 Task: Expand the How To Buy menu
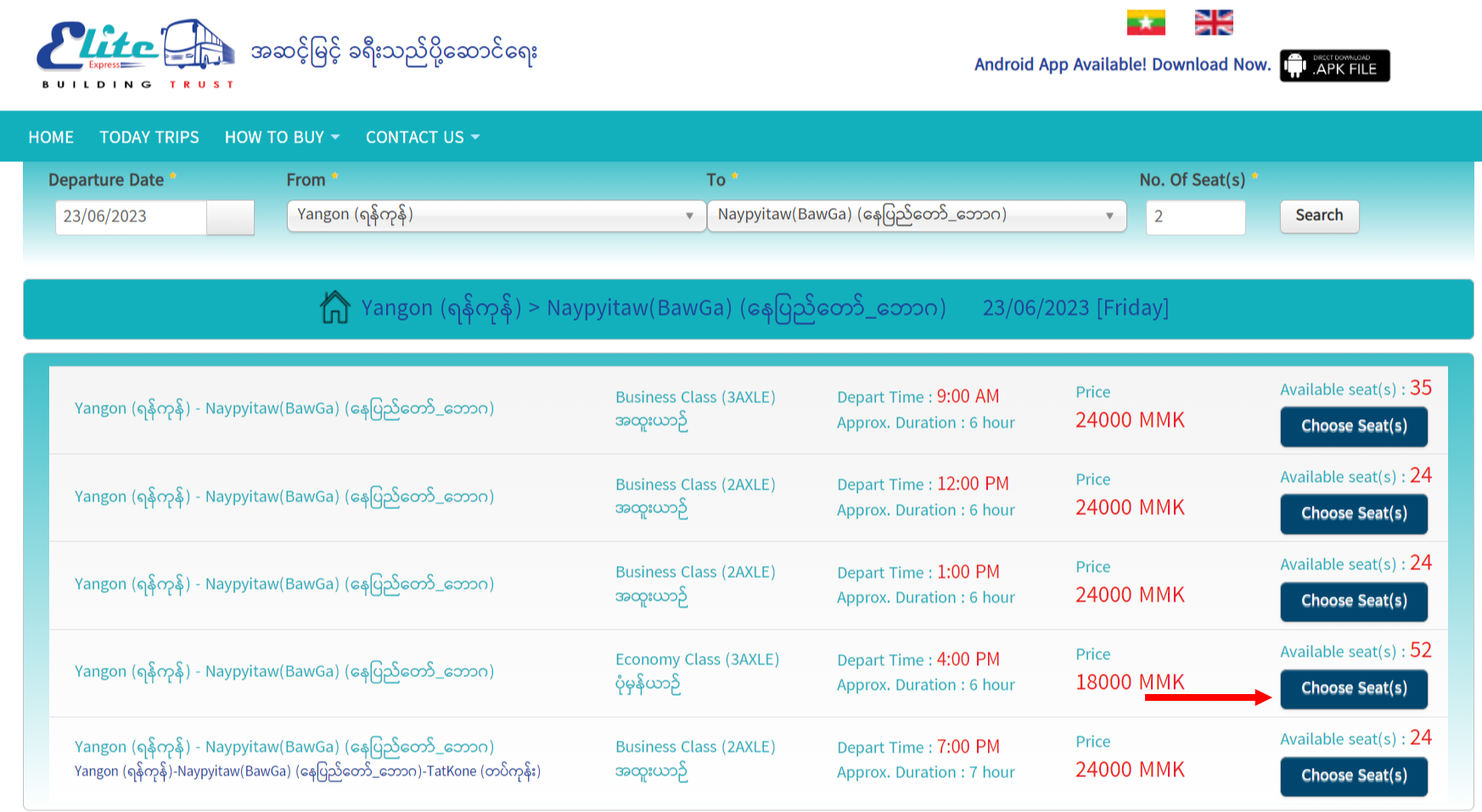[x=282, y=137]
